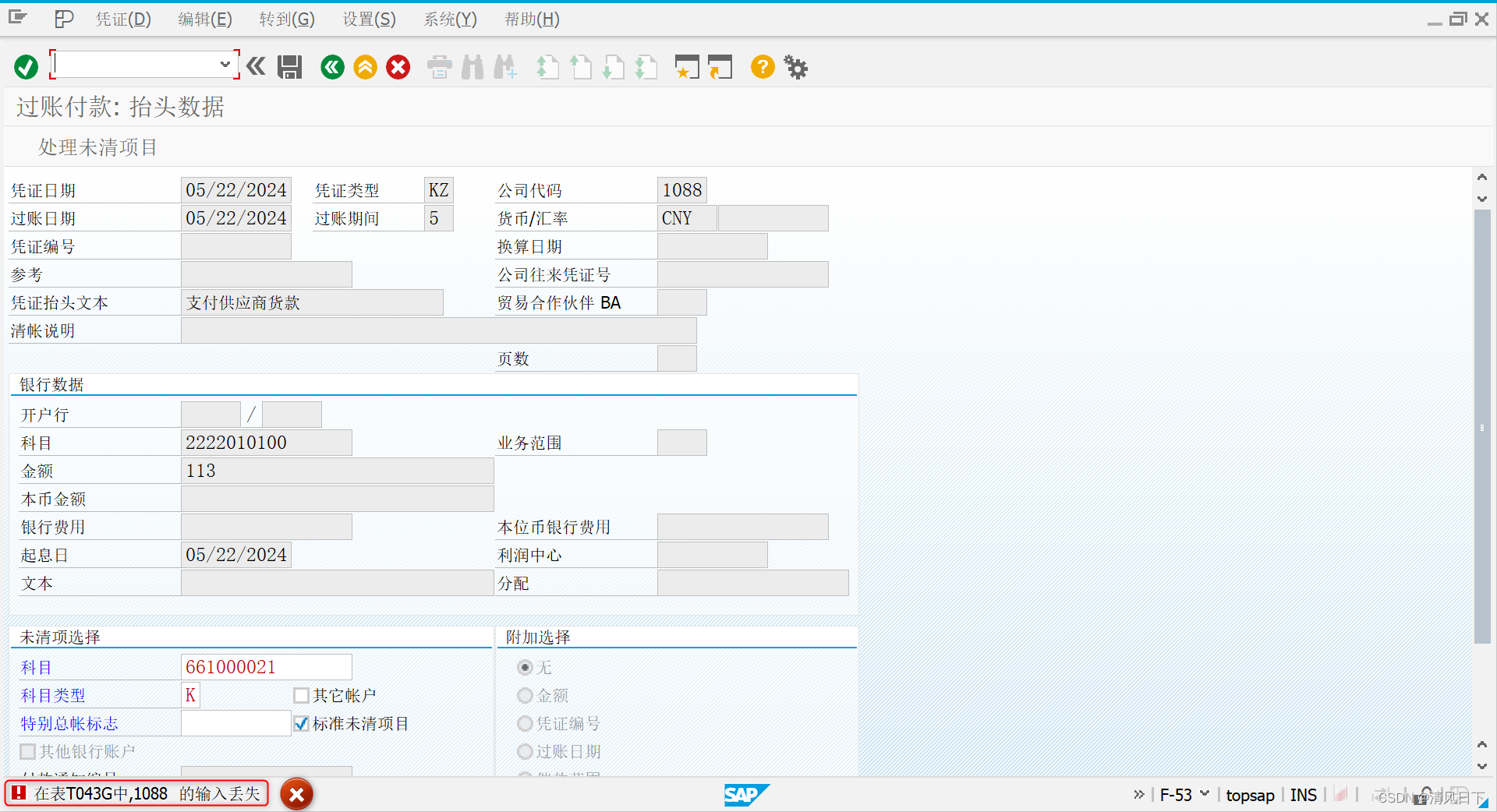Uncheck the 标准未清项目 checkbox
This screenshot has width=1497, height=812.
[300, 723]
